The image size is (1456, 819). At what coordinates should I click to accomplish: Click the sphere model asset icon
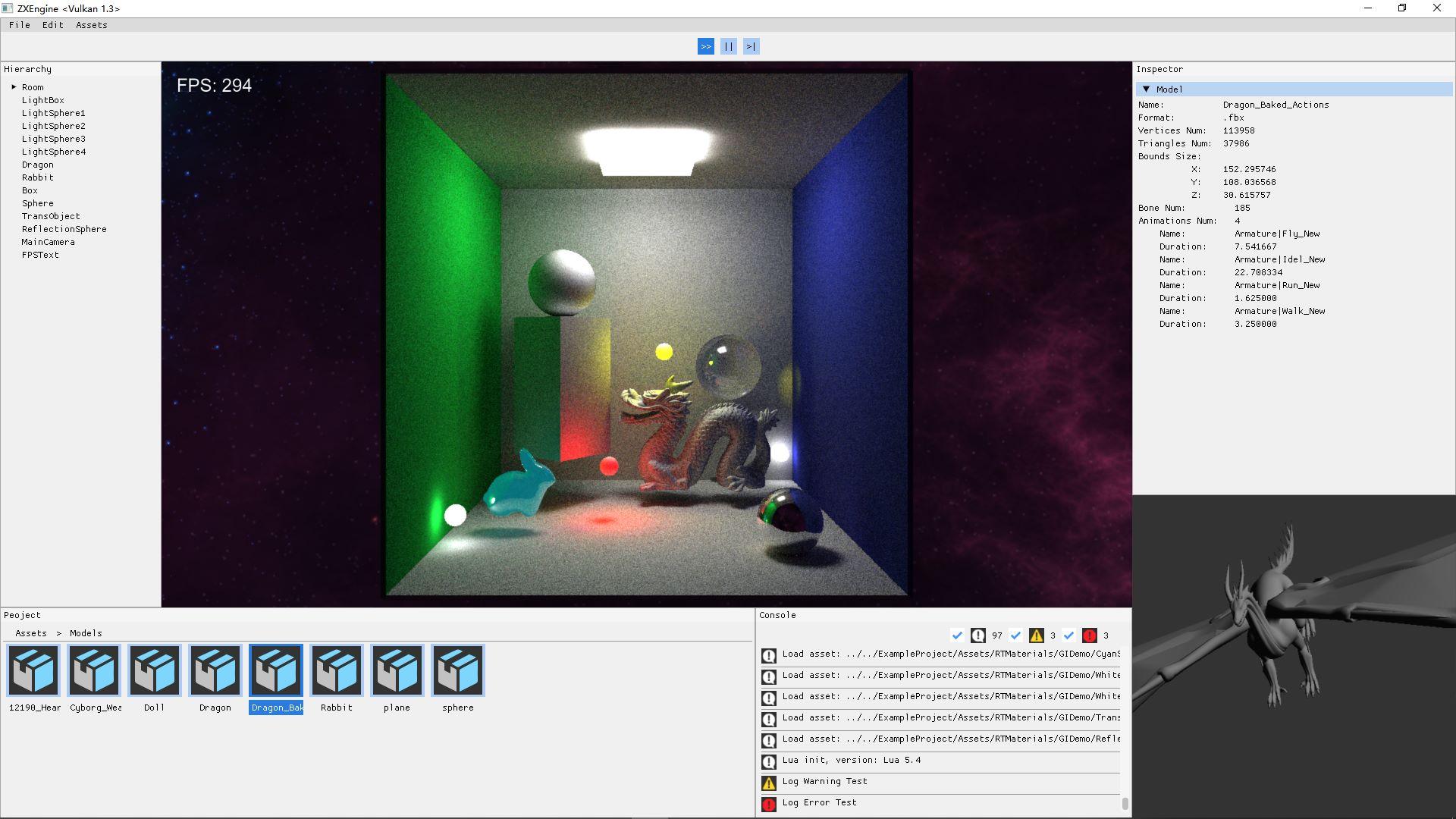(458, 670)
